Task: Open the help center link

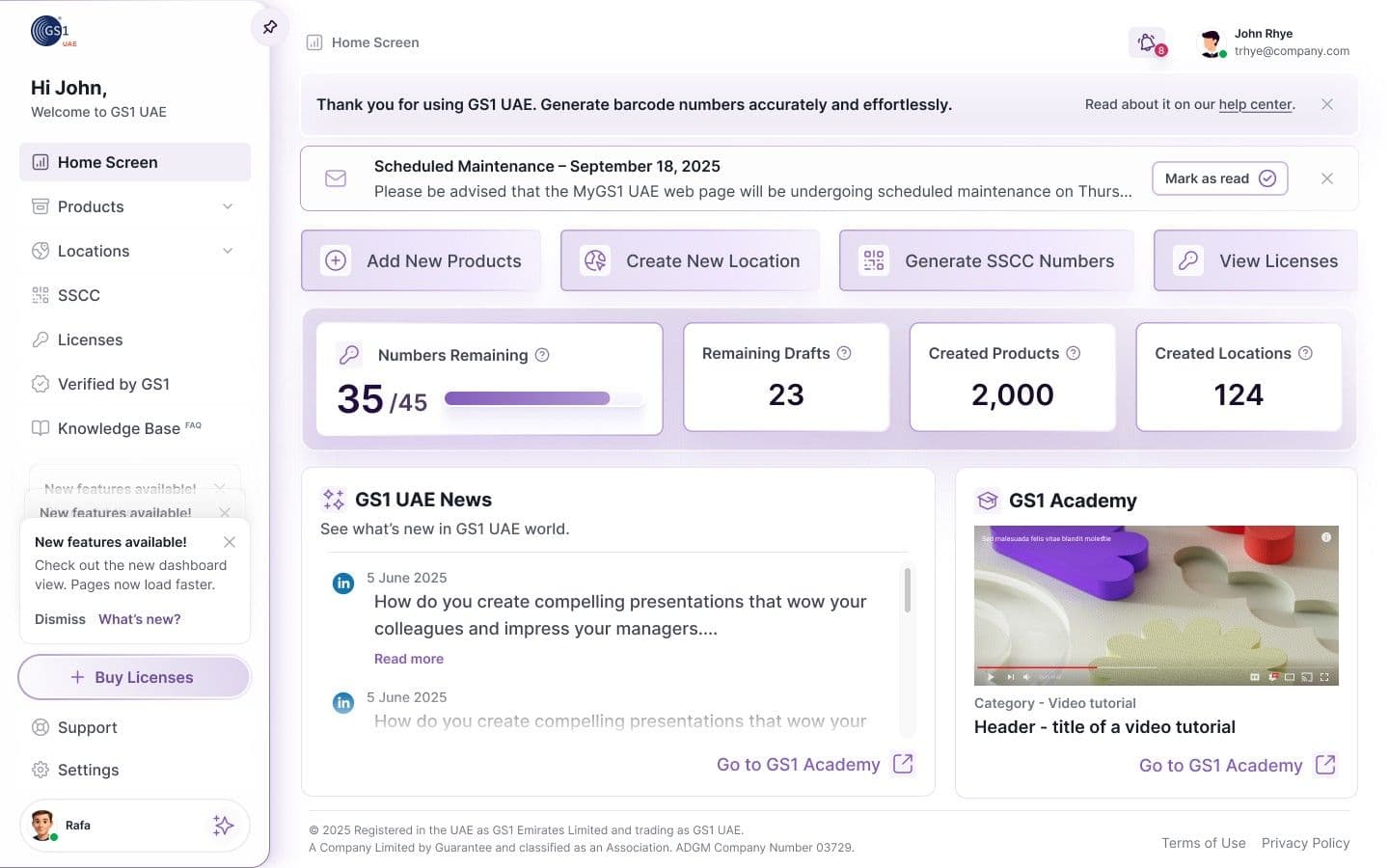Action: pyautogui.click(x=1255, y=104)
